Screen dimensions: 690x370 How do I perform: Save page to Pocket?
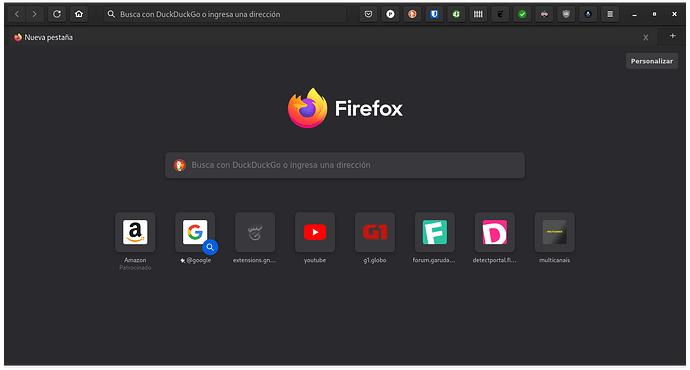(x=368, y=14)
